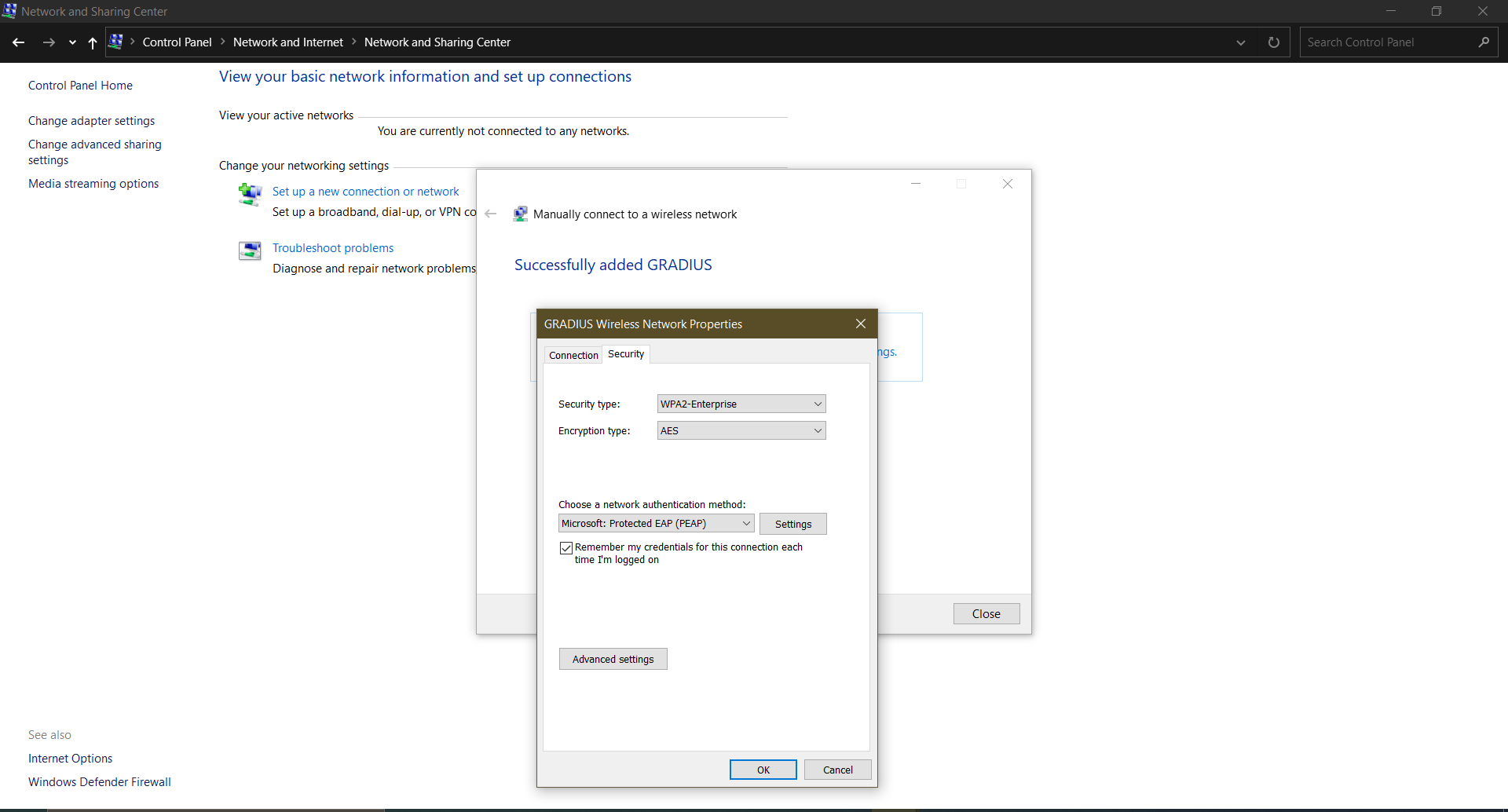The height and width of the screenshot is (812, 1508).
Task: Cancel the properties dialog
Action: [x=837, y=770]
